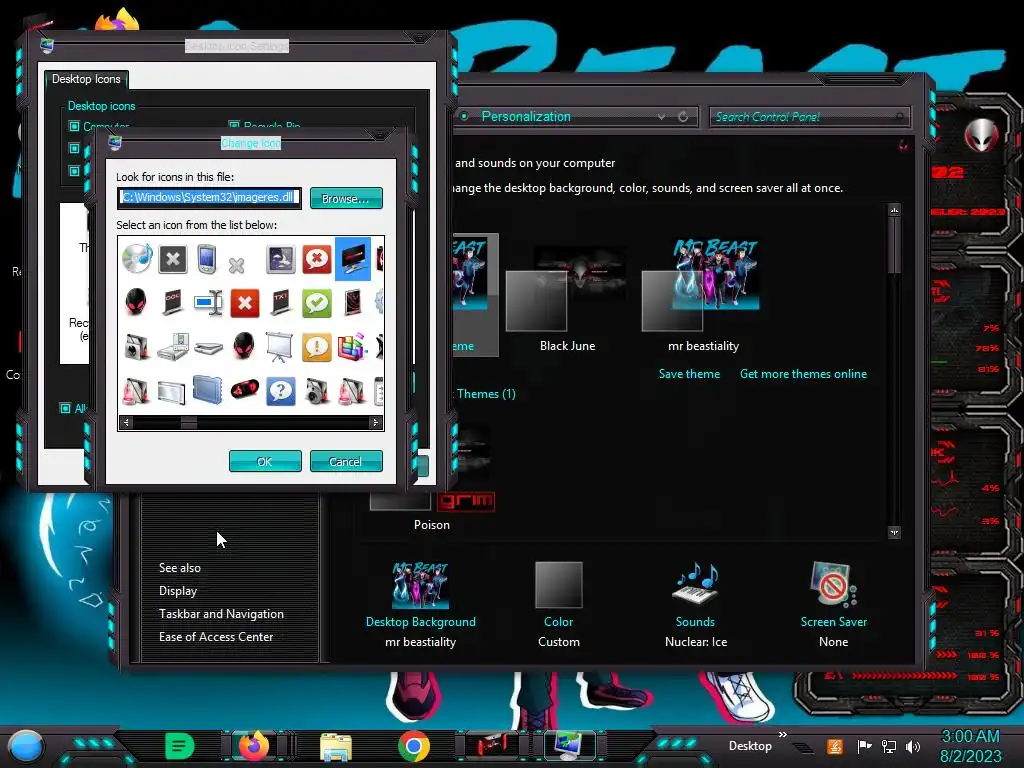Screen dimensions: 1024x768
Task: Click the taskbar clock 3:00 AM
Action: pyautogui.click(x=970, y=737)
